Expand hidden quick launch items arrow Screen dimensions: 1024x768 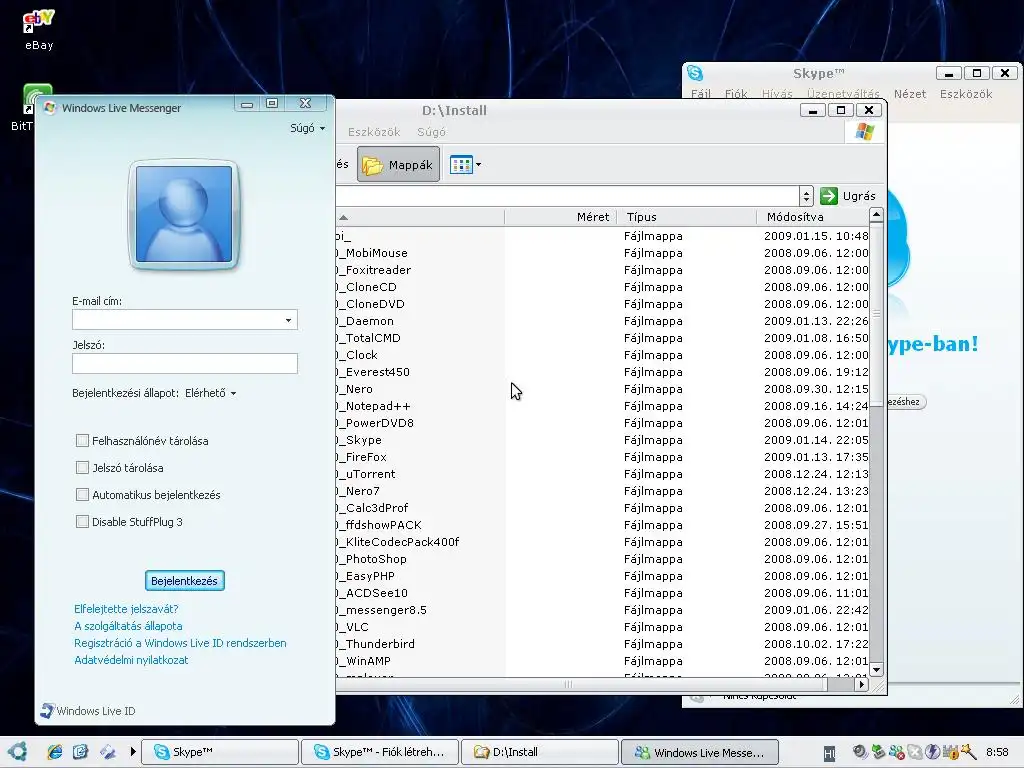coord(133,752)
